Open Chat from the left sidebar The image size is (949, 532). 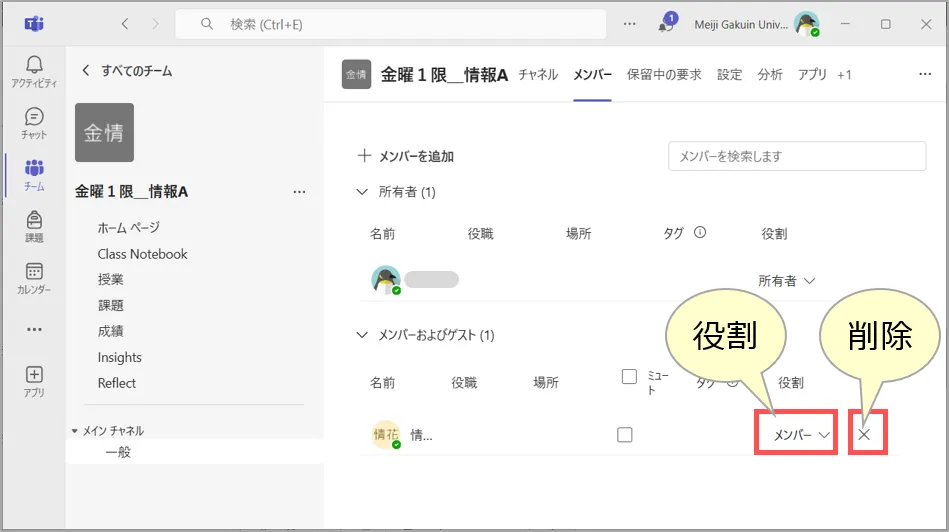34,123
